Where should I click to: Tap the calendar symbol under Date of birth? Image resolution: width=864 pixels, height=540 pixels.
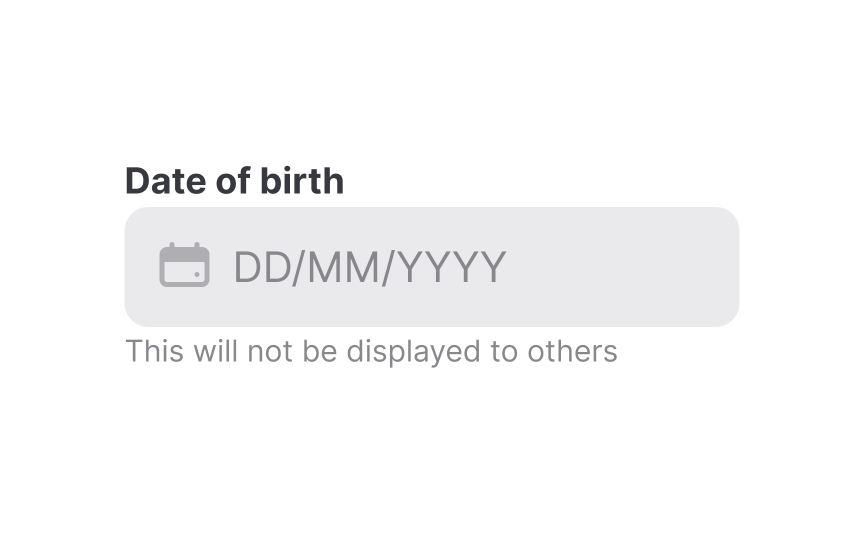(x=184, y=266)
